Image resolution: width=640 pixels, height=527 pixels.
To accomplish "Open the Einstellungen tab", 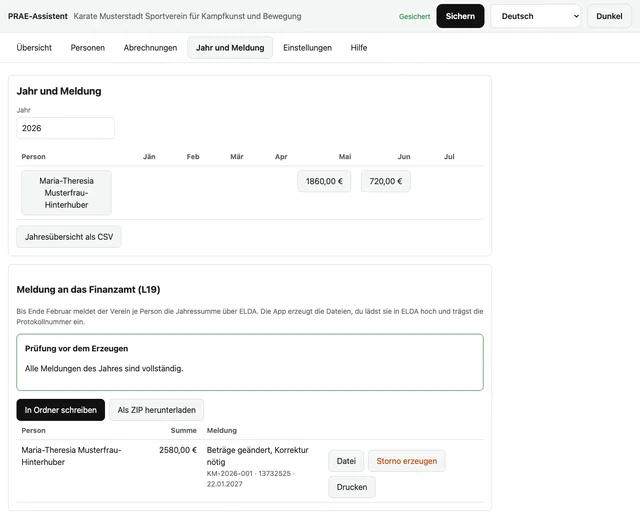I will tap(307, 48).
